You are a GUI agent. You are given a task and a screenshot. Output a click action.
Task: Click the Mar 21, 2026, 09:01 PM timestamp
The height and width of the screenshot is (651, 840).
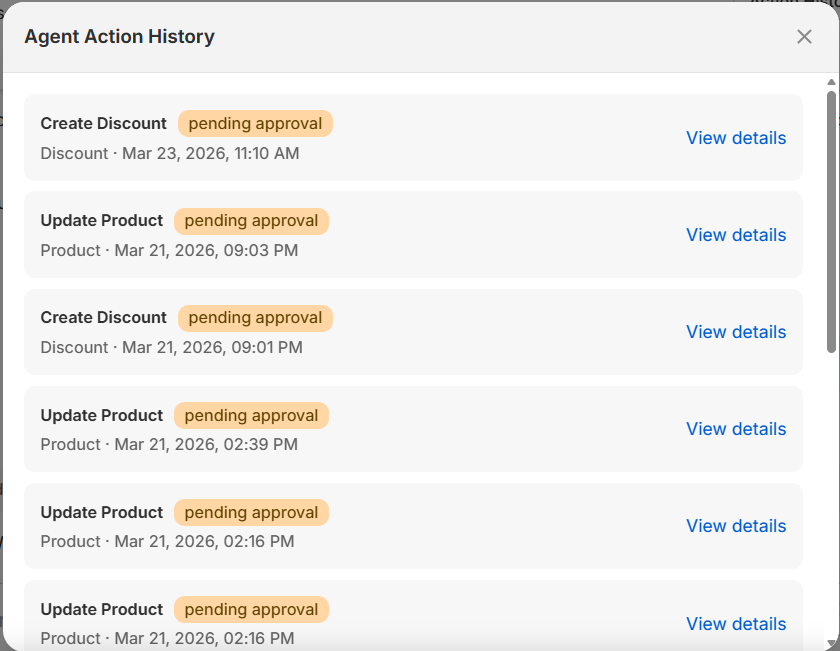point(212,348)
